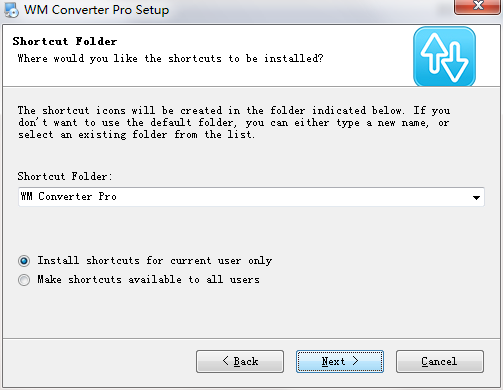The width and height of the screenshot is (503, 390).
Task: Click the setup installer icon in title bar
Action: click(x=12, y=10)
